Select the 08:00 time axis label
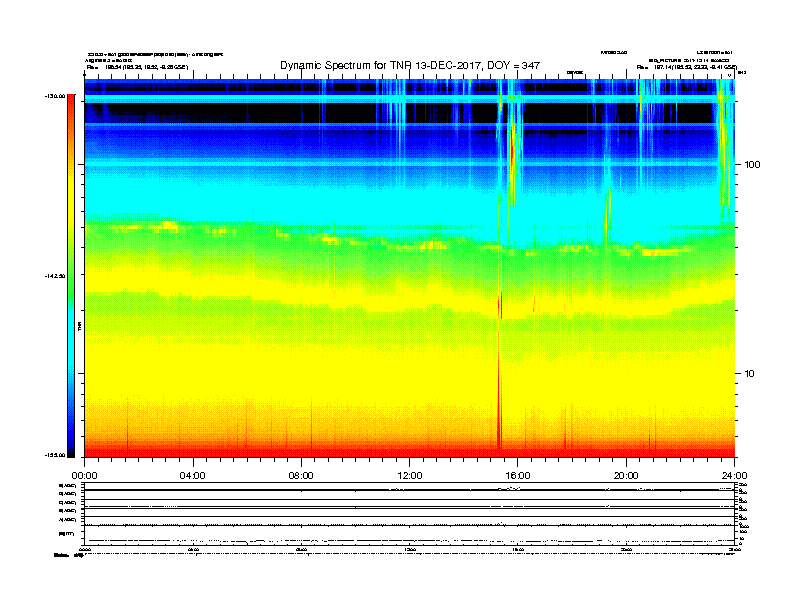The image size is (792, 612). 301,475
